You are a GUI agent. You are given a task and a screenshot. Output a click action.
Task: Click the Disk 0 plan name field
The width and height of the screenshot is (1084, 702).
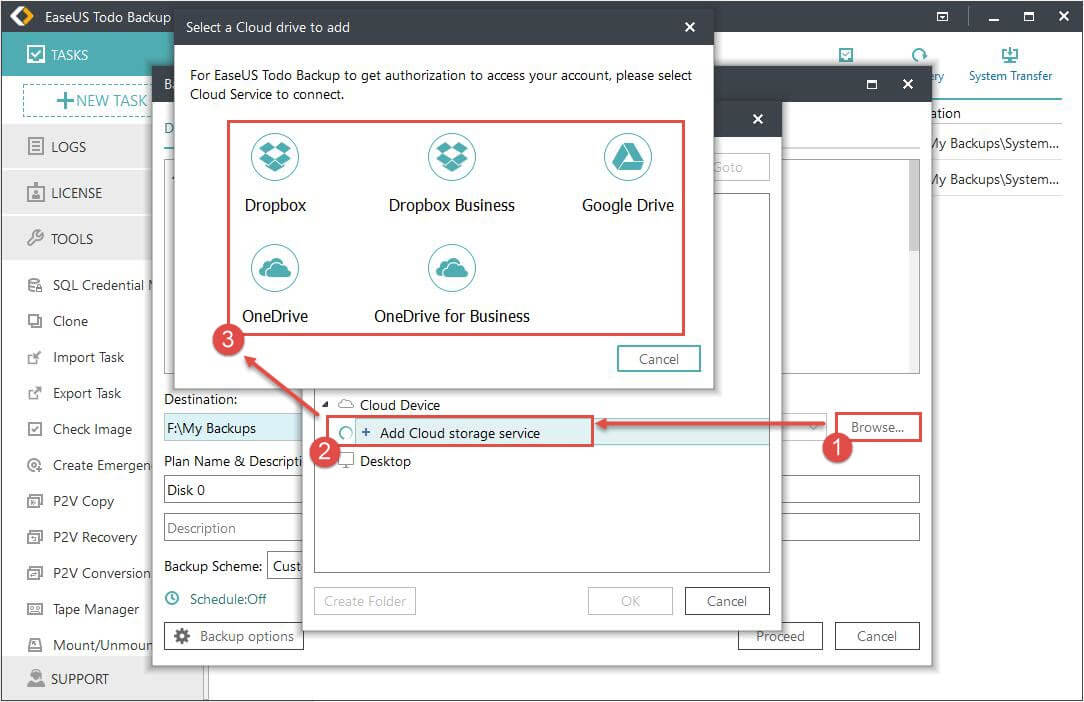coord(233,490)
